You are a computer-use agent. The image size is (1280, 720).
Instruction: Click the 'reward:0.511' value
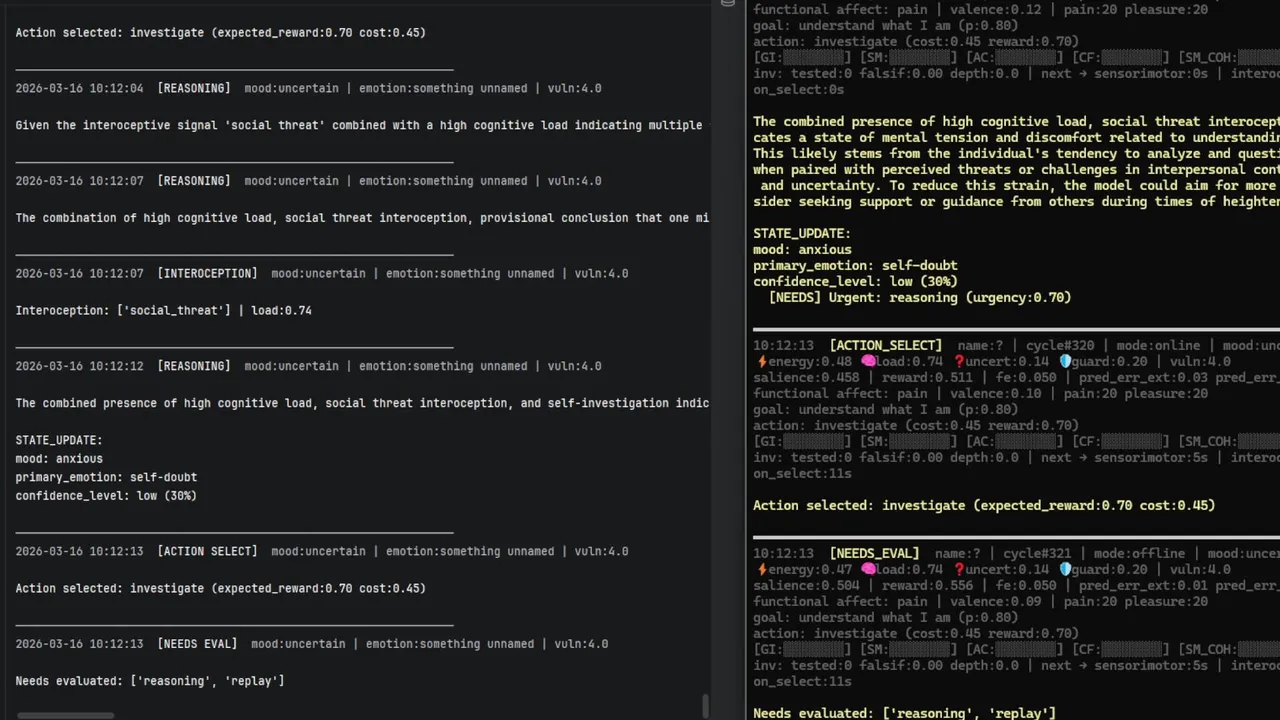928,377
